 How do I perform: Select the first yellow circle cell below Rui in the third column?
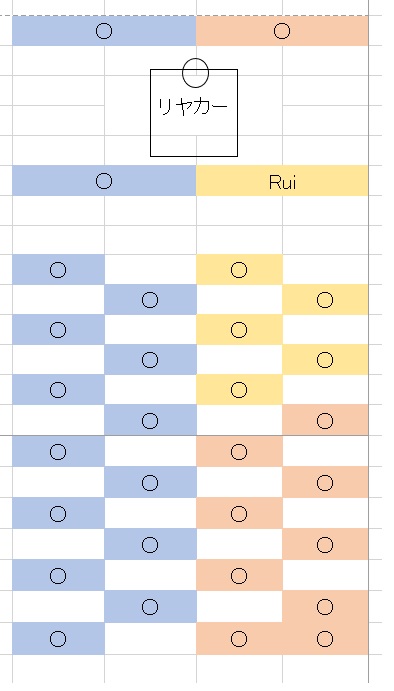(x=239, y=270)
